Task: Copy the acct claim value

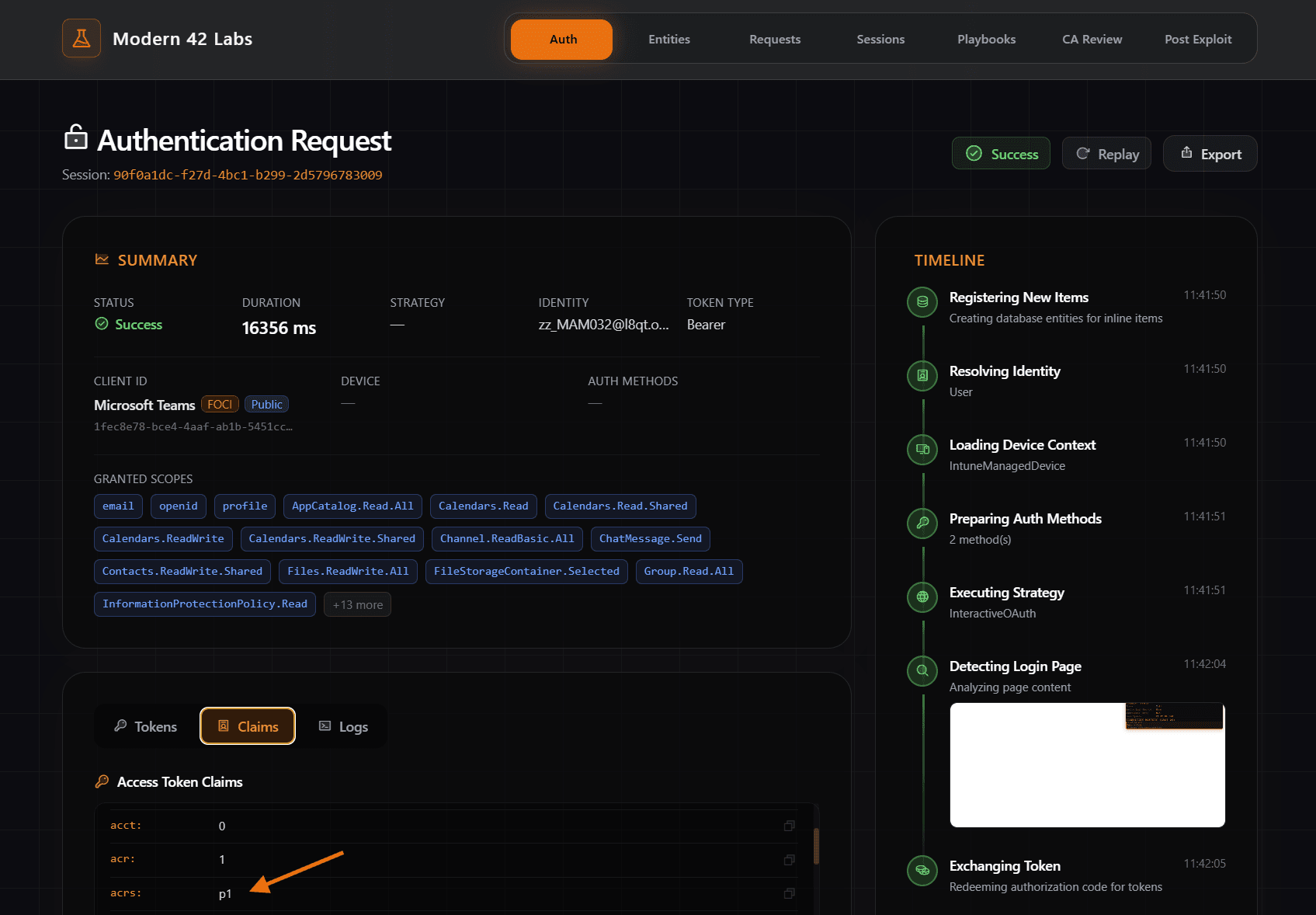Action: (790, 826)
